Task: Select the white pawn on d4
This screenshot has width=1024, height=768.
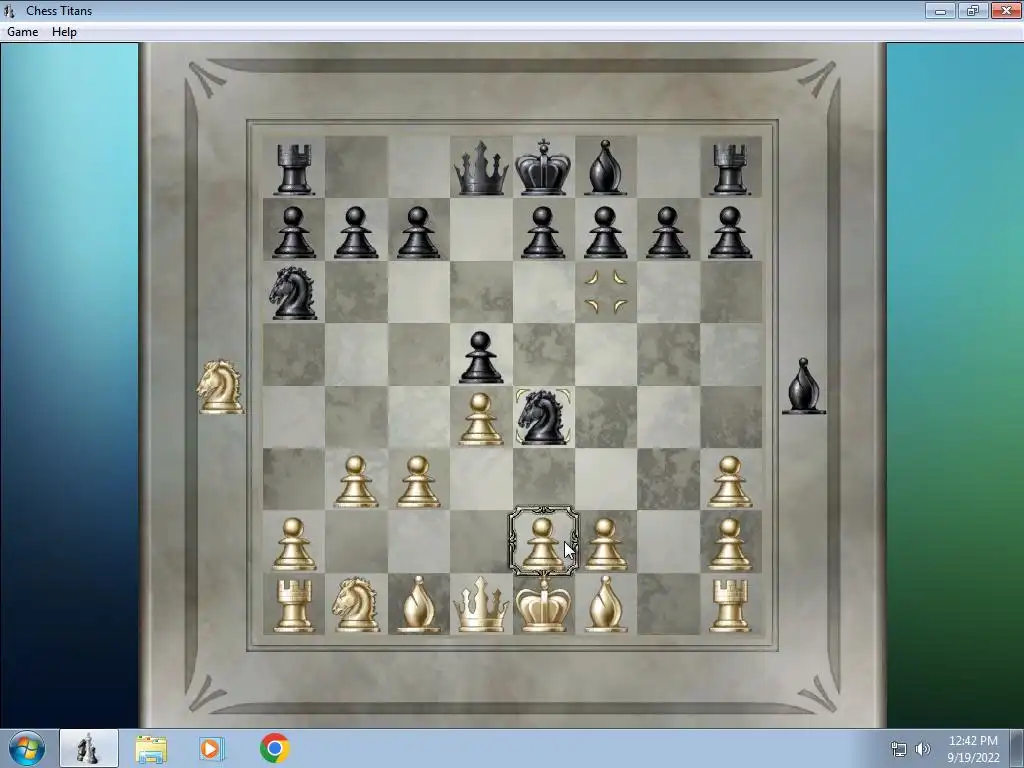Action: point(481,419)
